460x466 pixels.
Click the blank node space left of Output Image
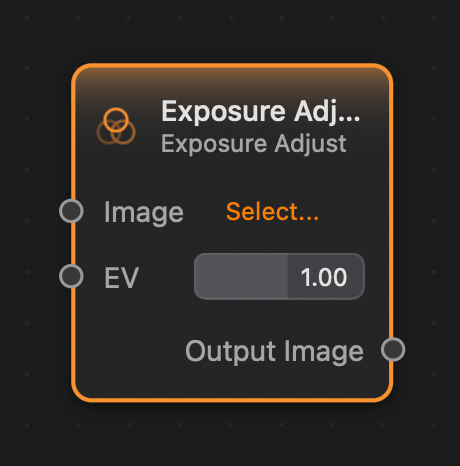130,351
